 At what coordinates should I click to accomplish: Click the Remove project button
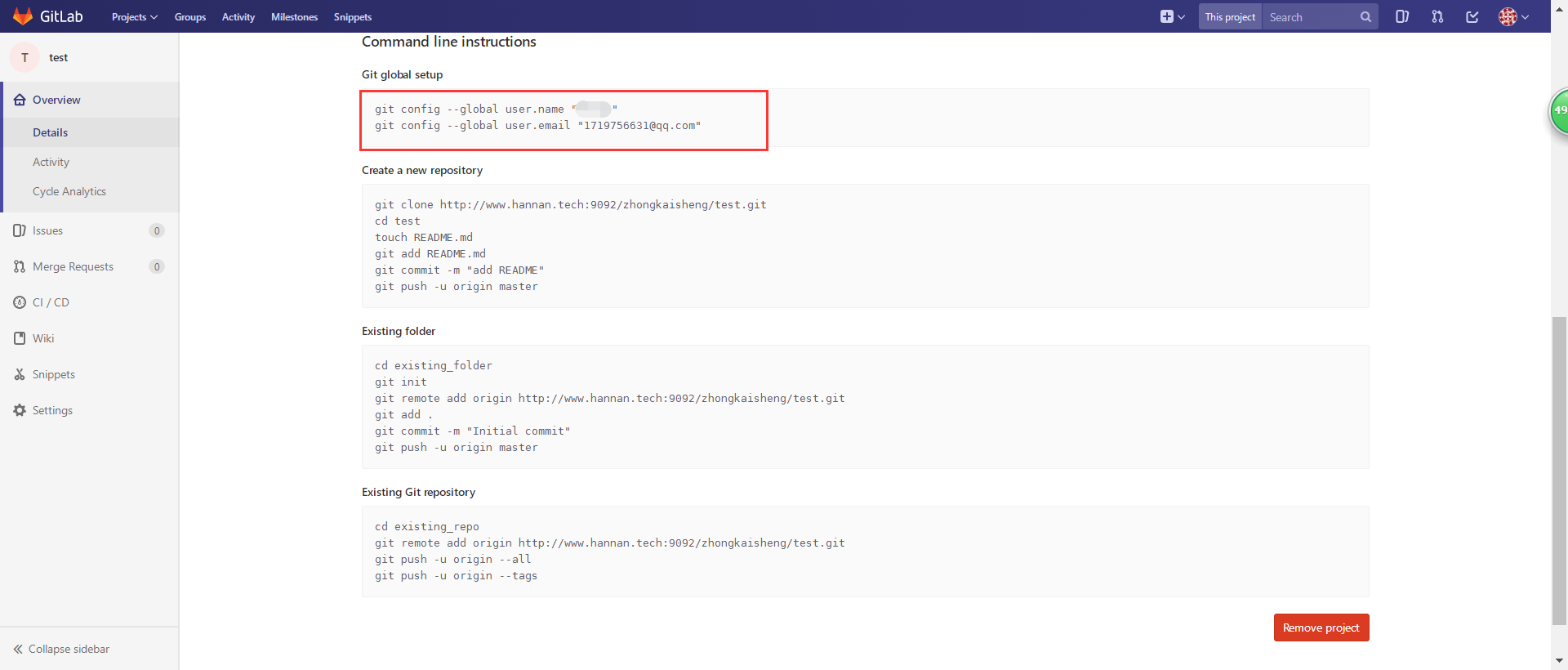click(x=1321, y=628)
